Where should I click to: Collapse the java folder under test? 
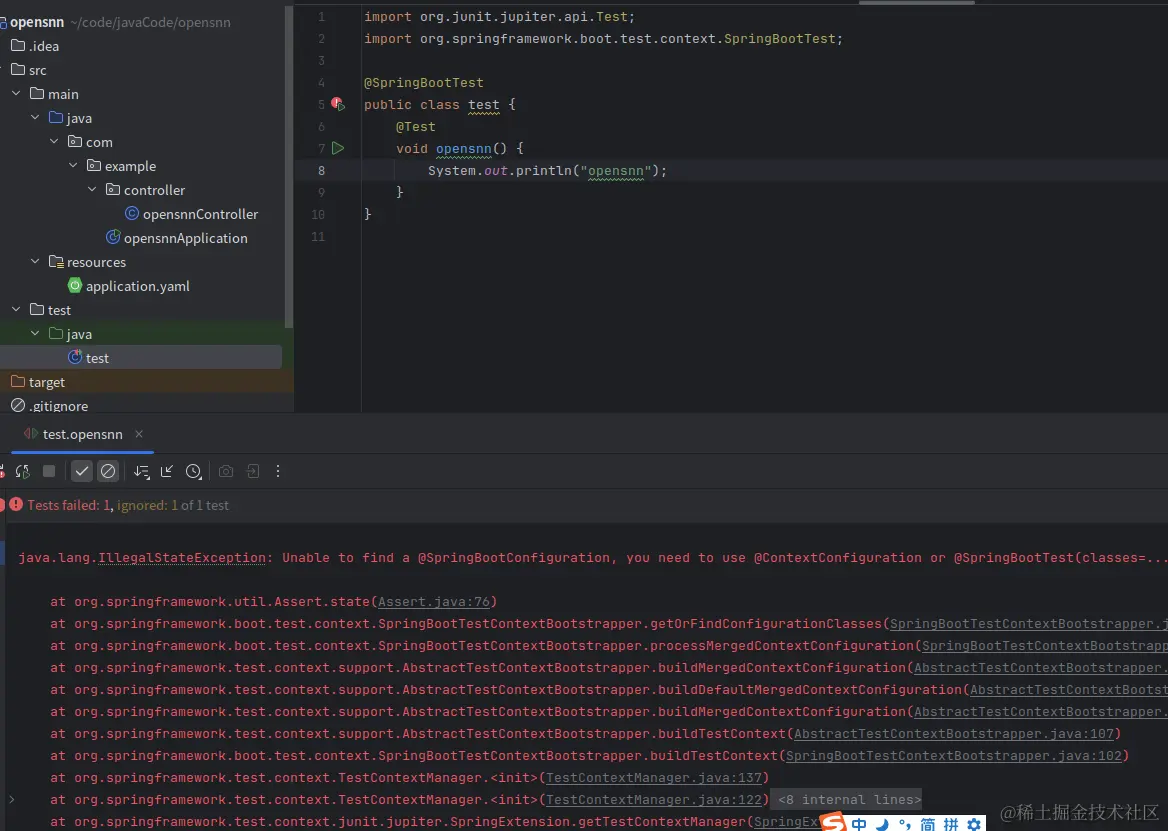click(x=35, y=334)
